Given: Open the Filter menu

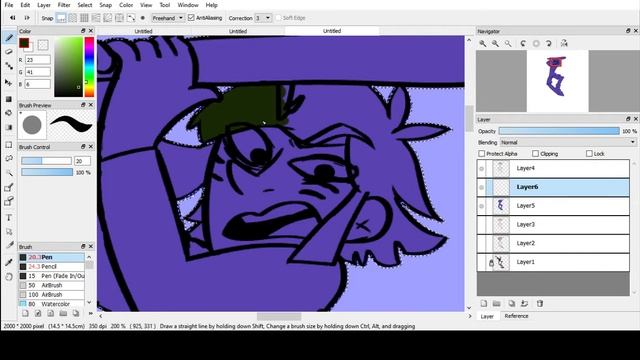Looking at the screenshot, I should 64,5.
